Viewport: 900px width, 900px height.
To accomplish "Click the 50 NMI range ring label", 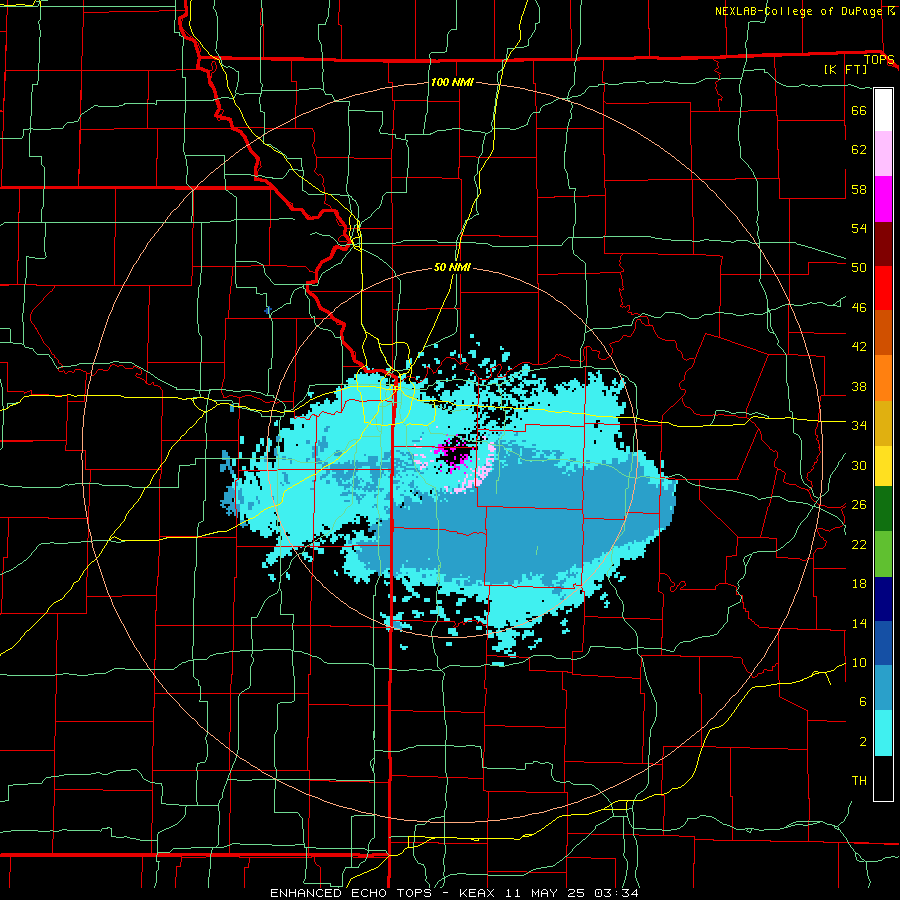I will pos(452,267).
